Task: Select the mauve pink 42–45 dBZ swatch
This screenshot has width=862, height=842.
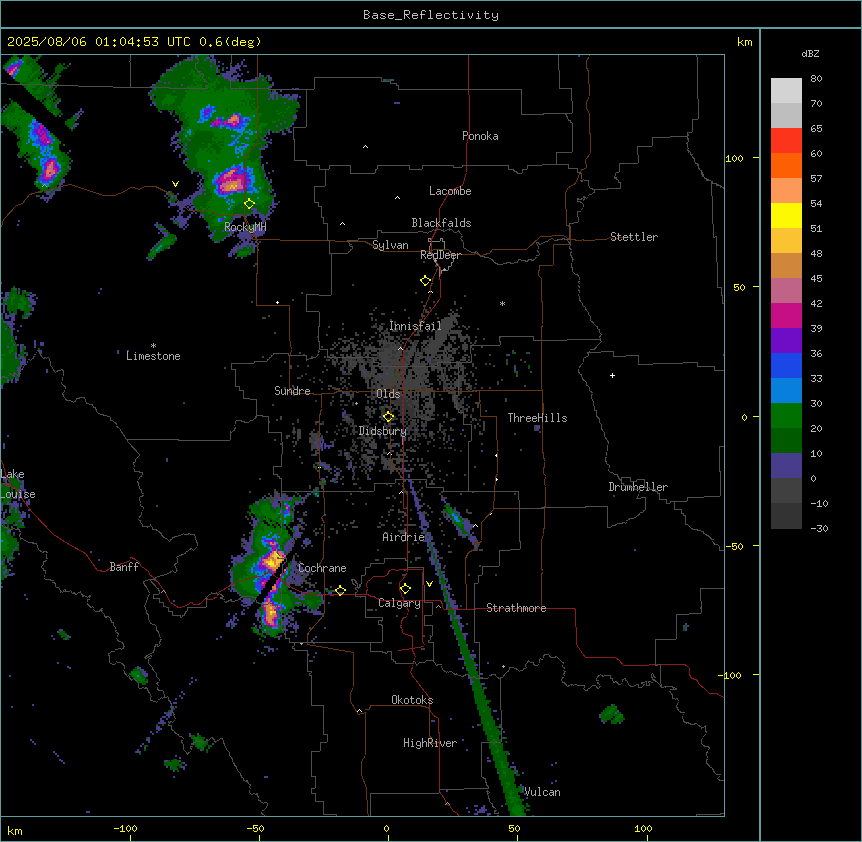Action: click(786, 291)
